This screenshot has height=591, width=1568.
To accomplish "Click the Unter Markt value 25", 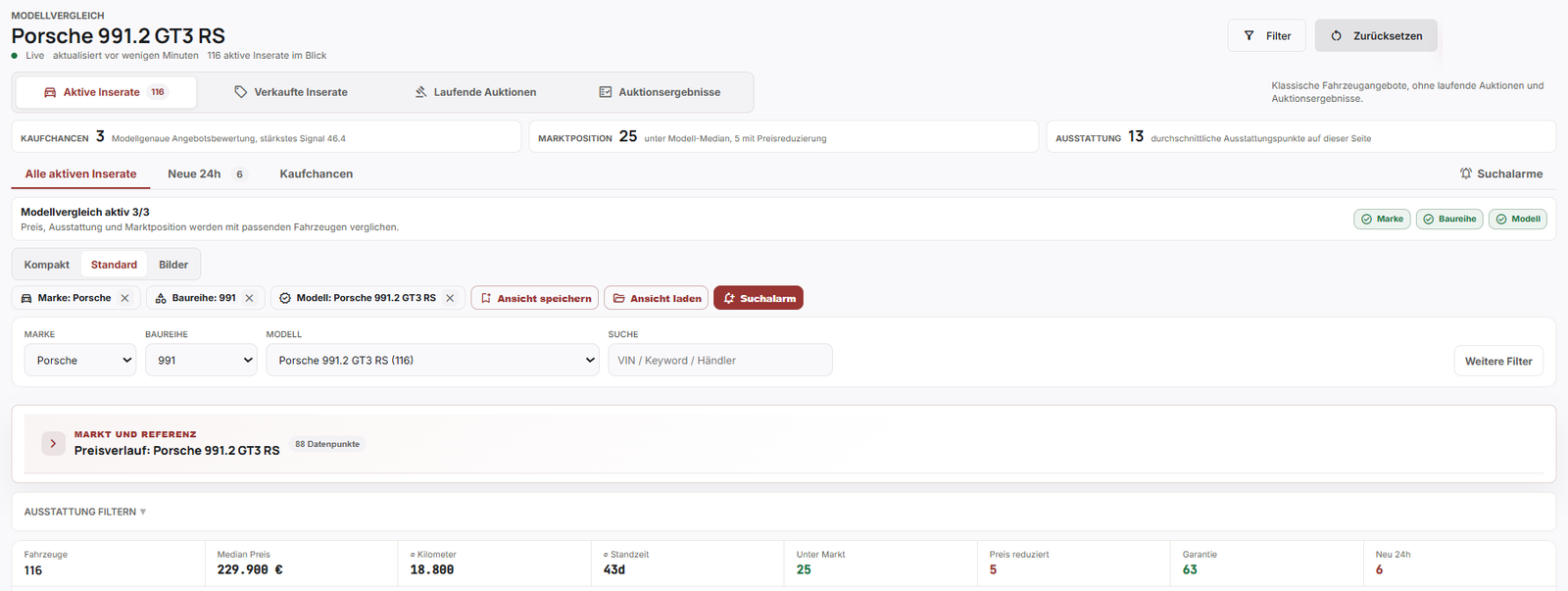I will coord(804,569).
